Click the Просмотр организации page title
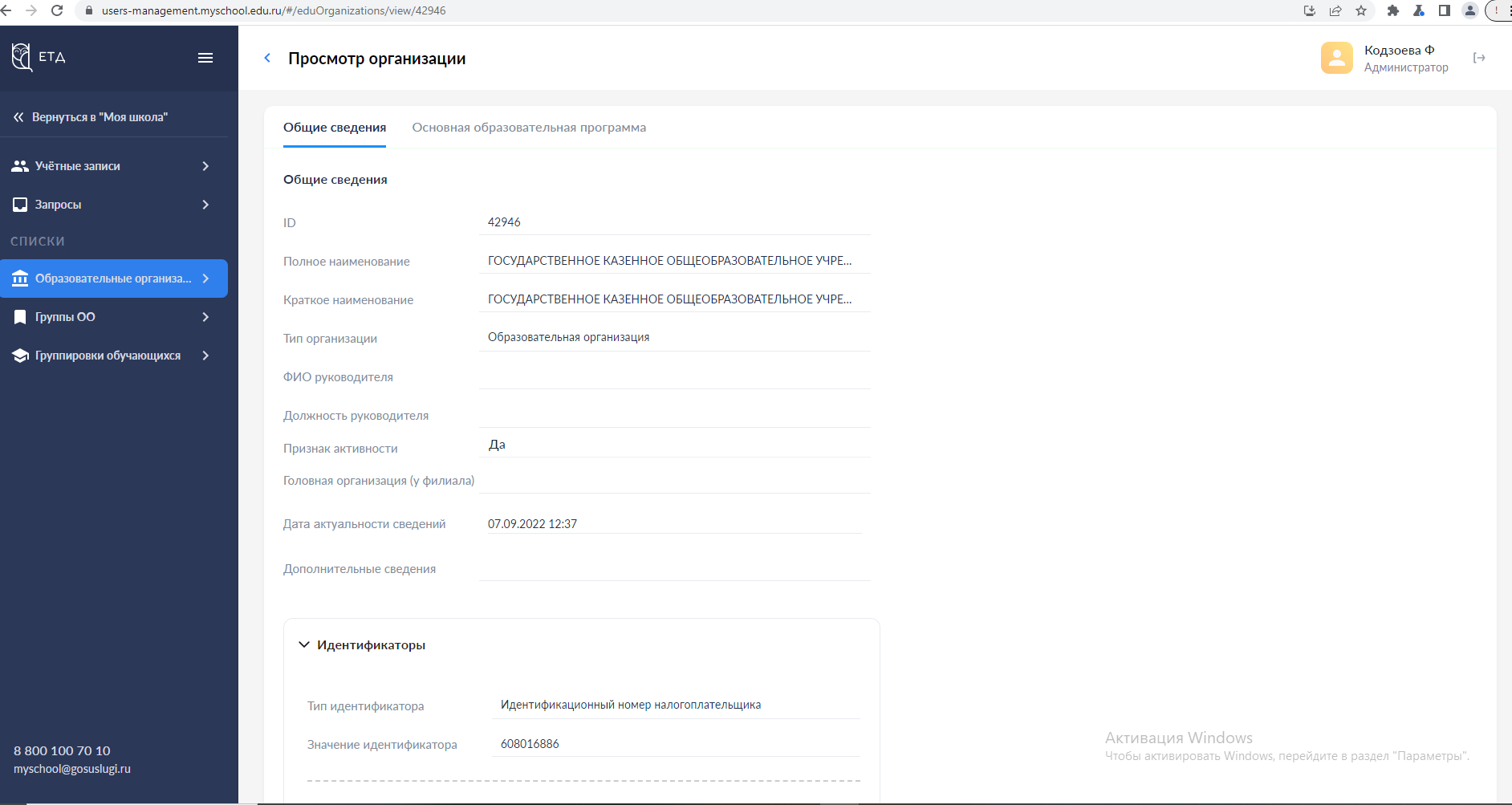The height and width of the screenshot is (805, 1512). coord(377,59)
